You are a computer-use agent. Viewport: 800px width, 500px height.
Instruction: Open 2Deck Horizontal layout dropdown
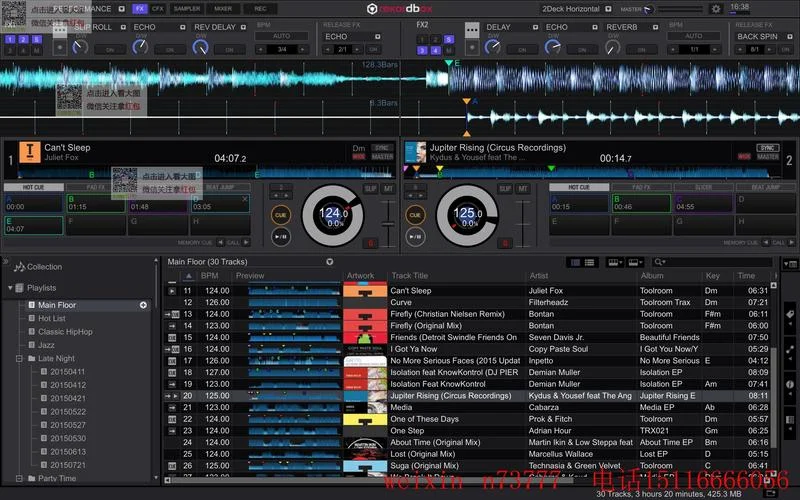click(x=608, y=9)
